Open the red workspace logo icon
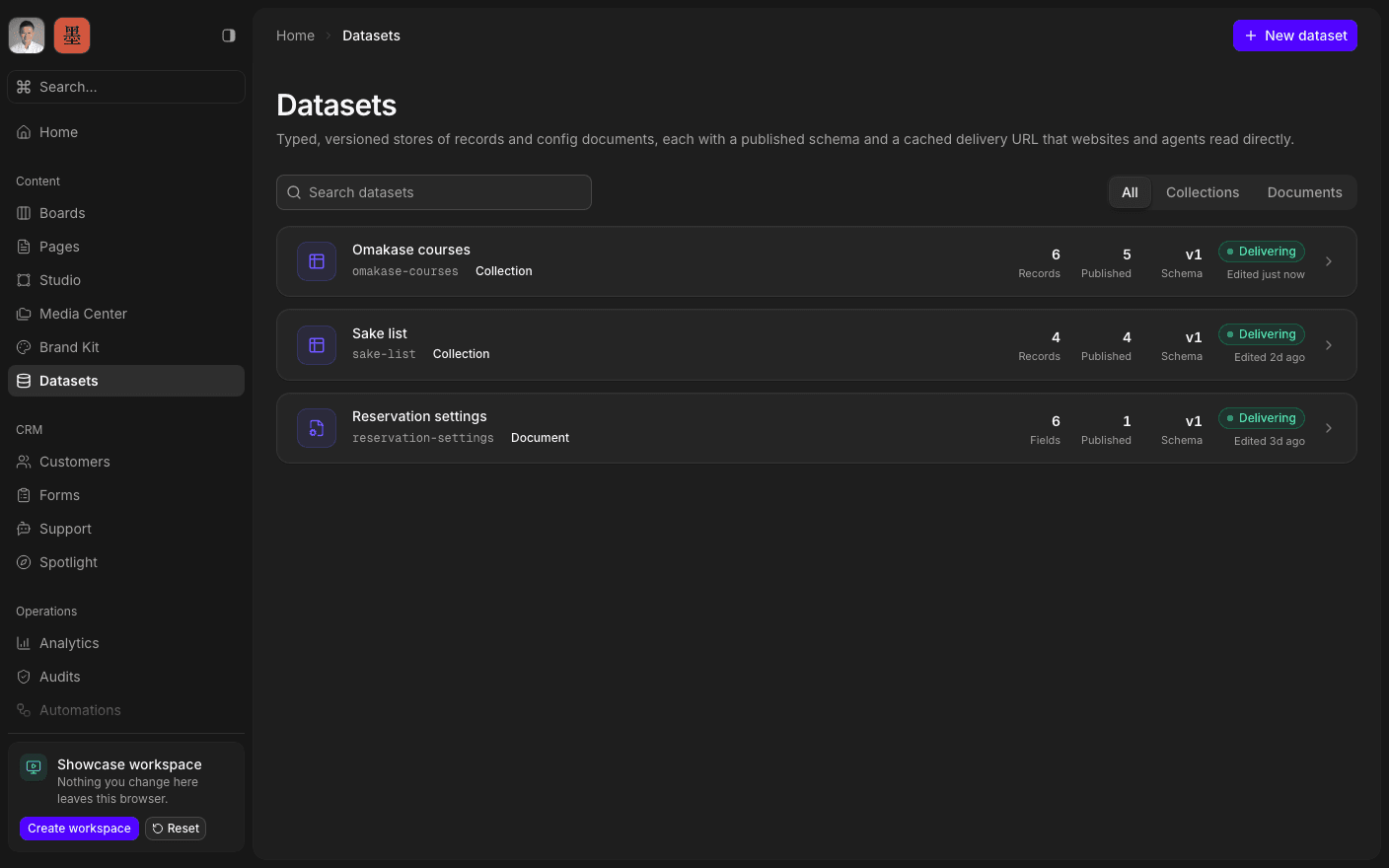This screenshot has width=1389, height=868. pos(72,36)
